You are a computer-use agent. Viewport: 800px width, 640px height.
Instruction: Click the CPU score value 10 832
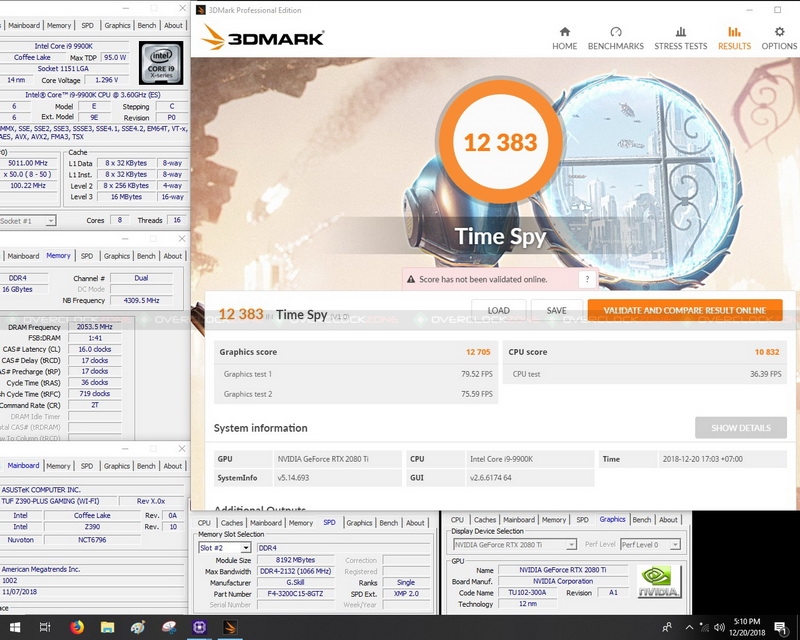(x=767, y=352)
